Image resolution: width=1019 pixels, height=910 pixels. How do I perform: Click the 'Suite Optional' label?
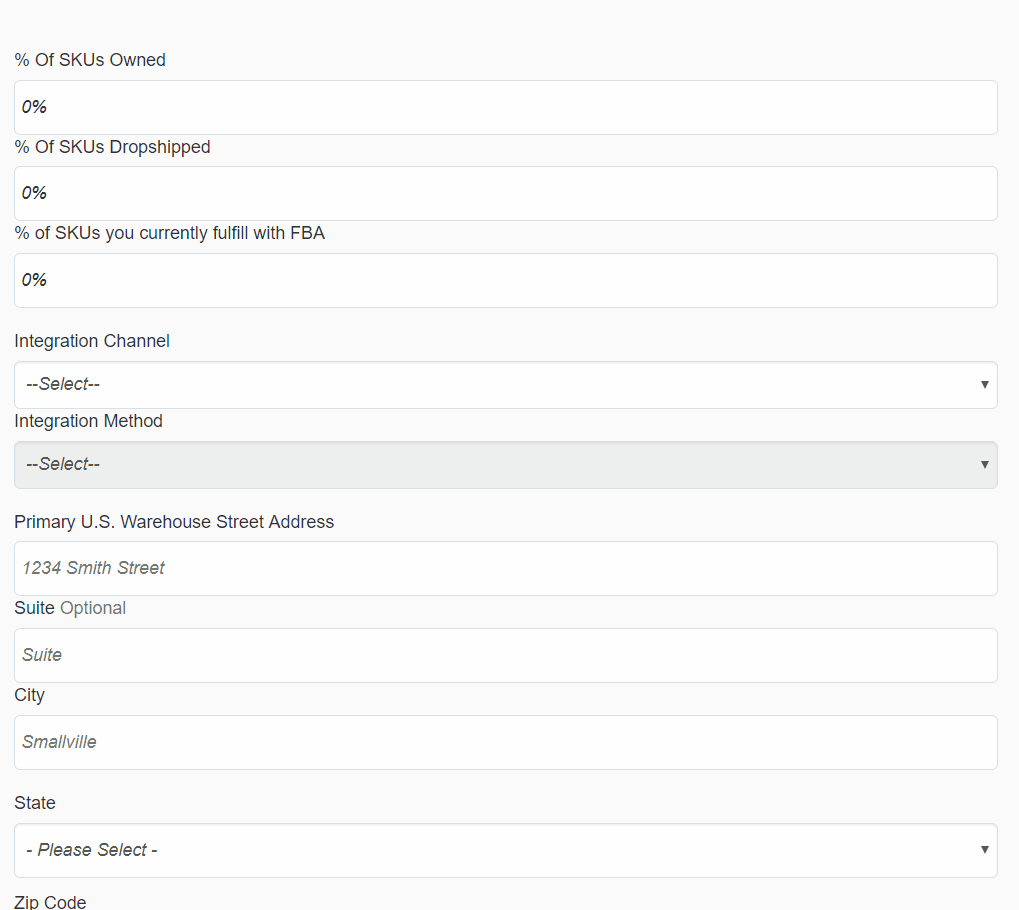(x=70, y=608)
